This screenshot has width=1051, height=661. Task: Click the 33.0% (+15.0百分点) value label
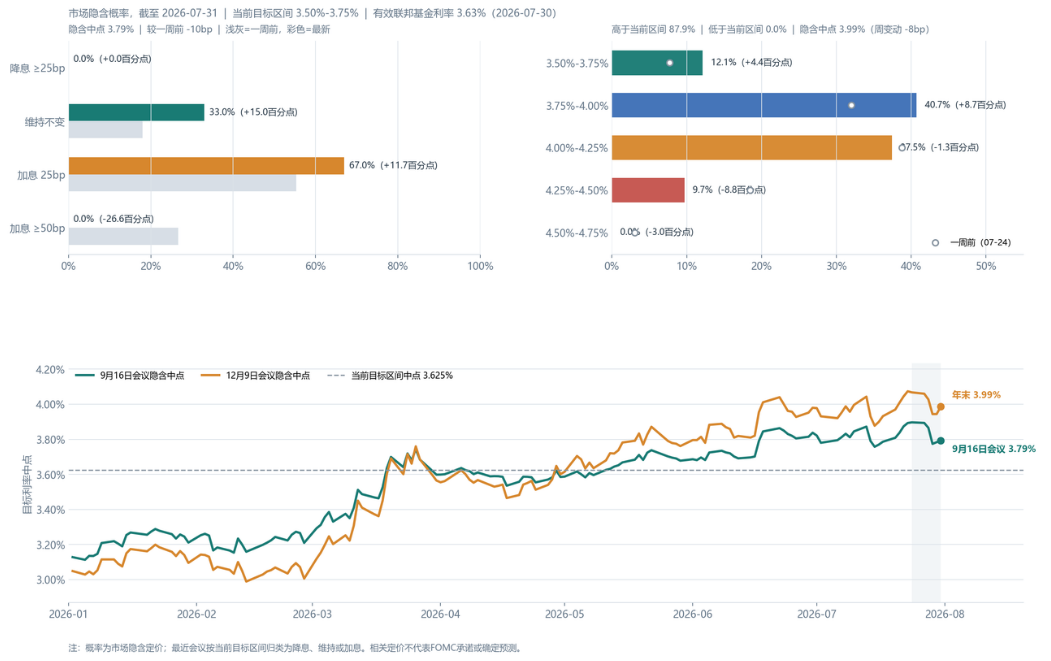click(253, 112)
